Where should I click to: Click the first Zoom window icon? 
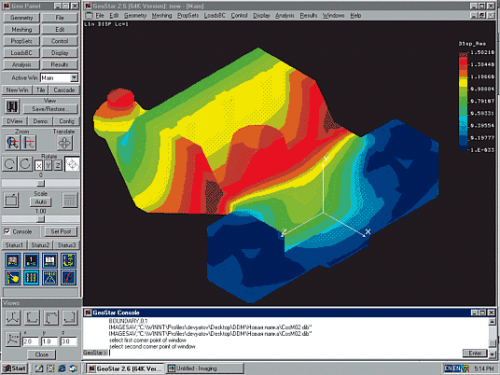pos(13,143)
